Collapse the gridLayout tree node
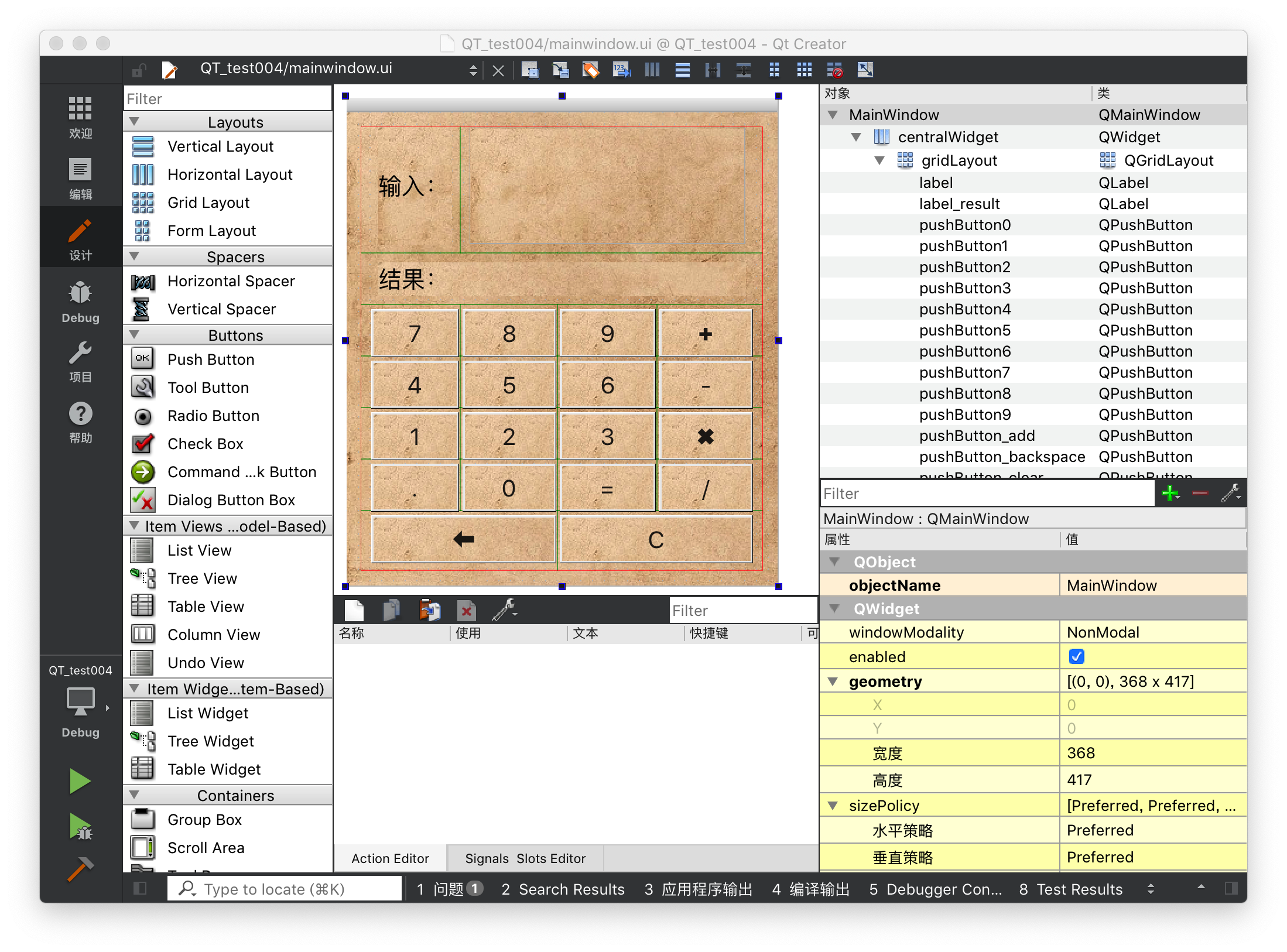 [879, 160]
